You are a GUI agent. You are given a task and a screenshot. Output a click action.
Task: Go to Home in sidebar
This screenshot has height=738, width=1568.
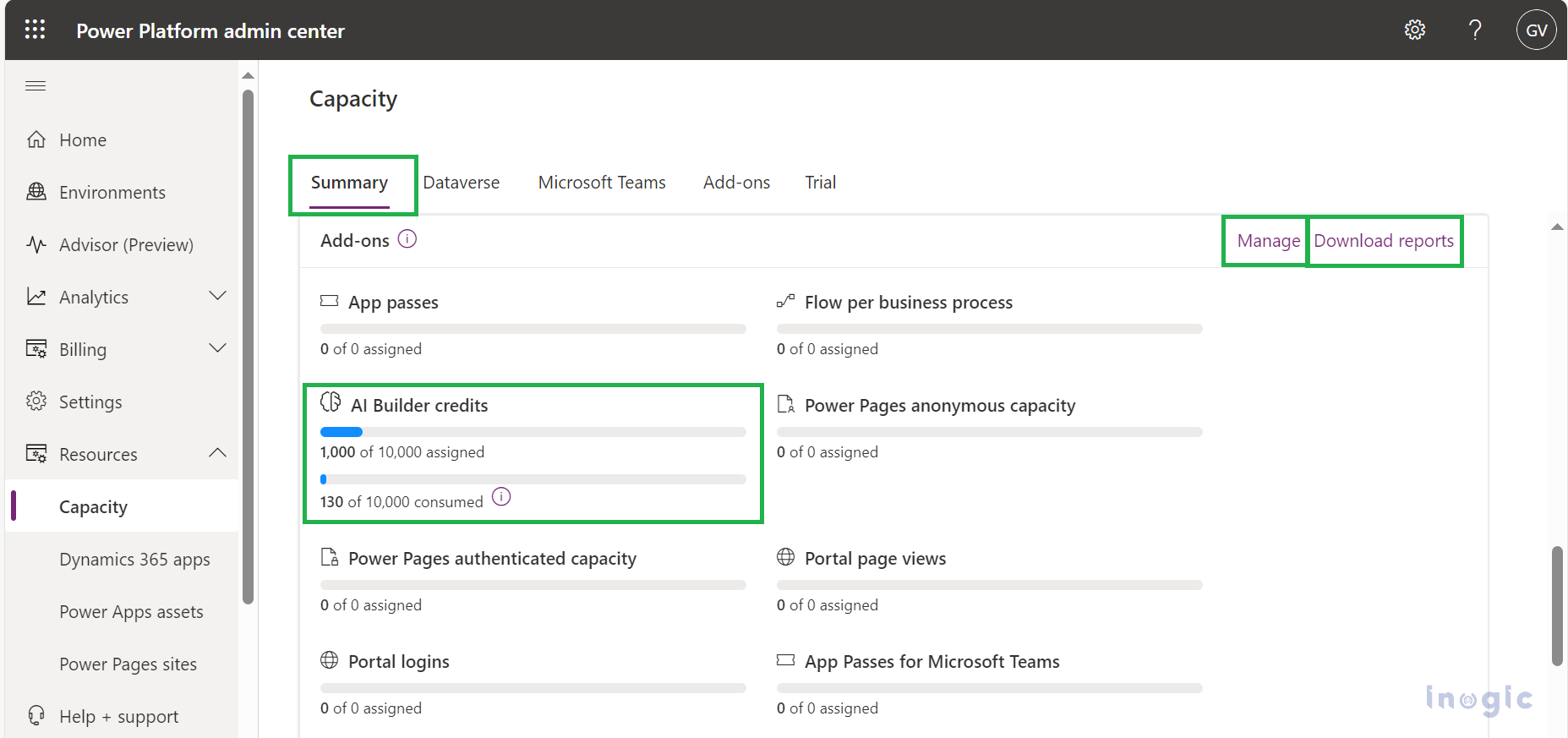[83, 140]
